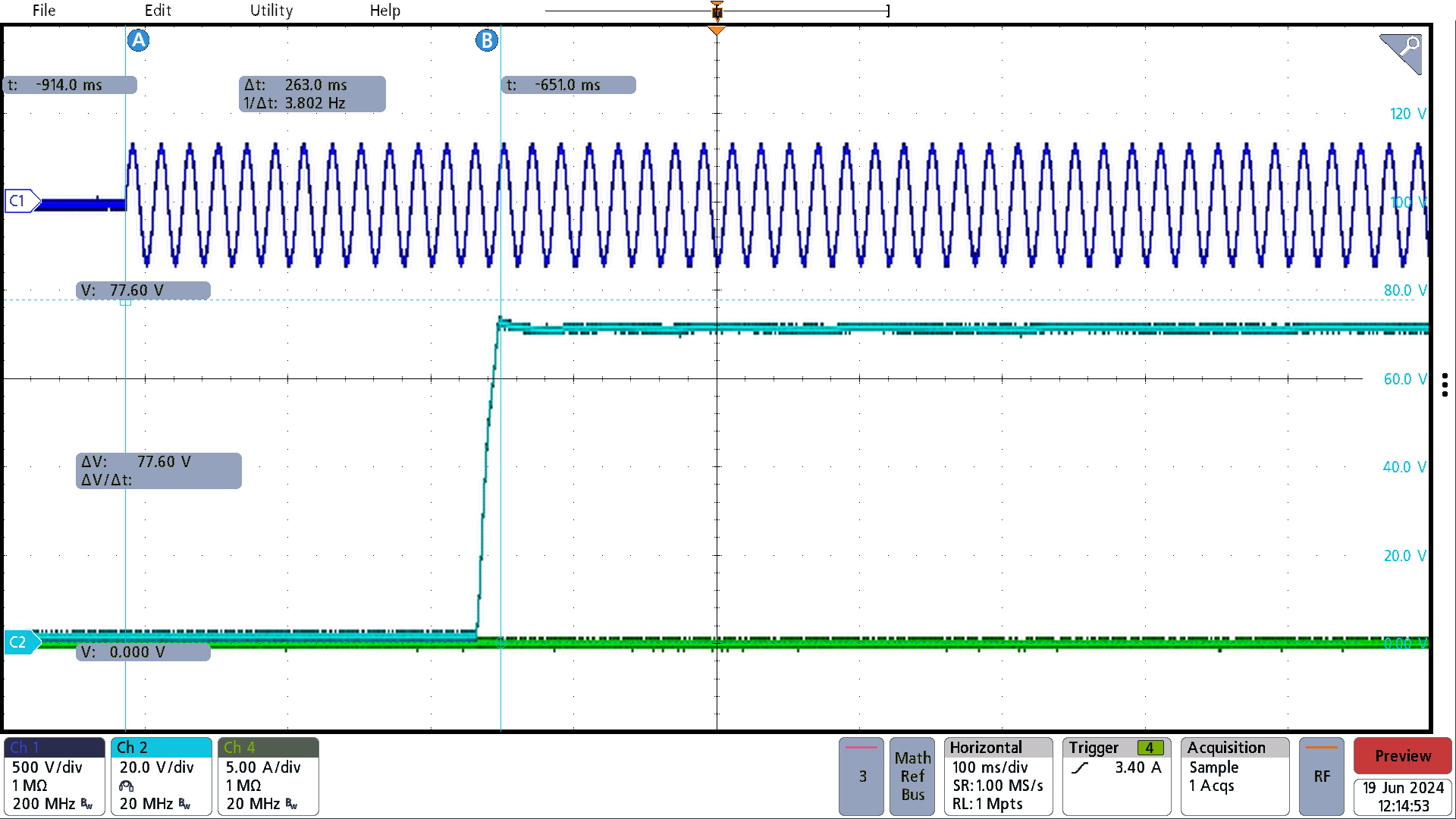Image resolution: width=1456 pixels, height=819 pixels.
Task: Open the Ch 1 settings badge
Action: (55, 776)
